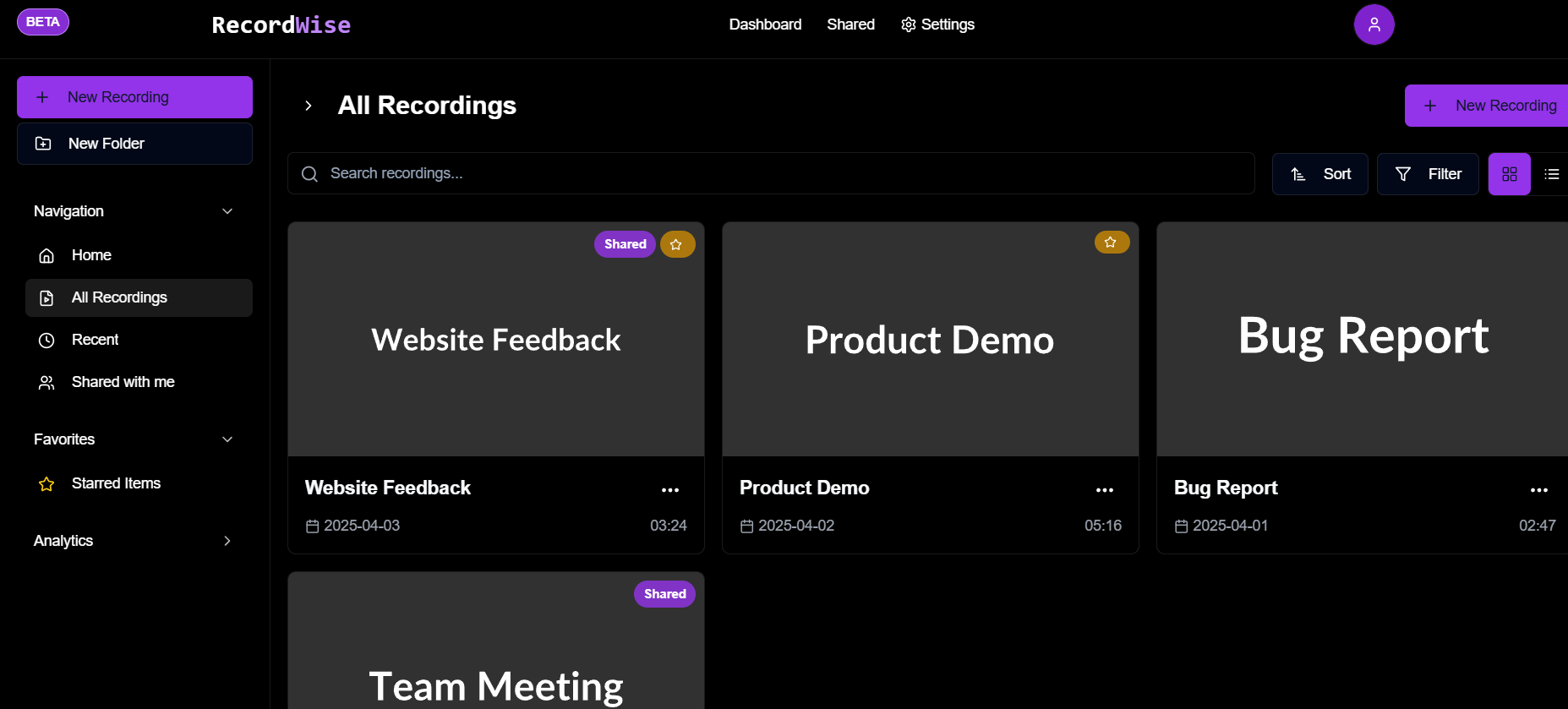Screen dimensions: 1568x709
Task: Open the Sort options
Action: [1319, 174]
